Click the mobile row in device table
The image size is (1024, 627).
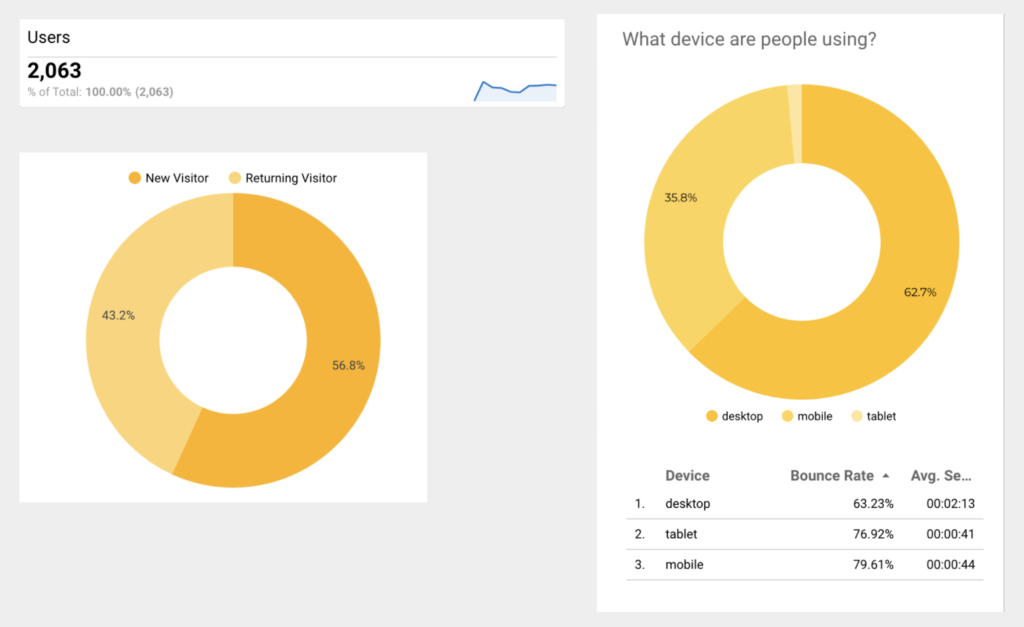[x=805, y=564]
